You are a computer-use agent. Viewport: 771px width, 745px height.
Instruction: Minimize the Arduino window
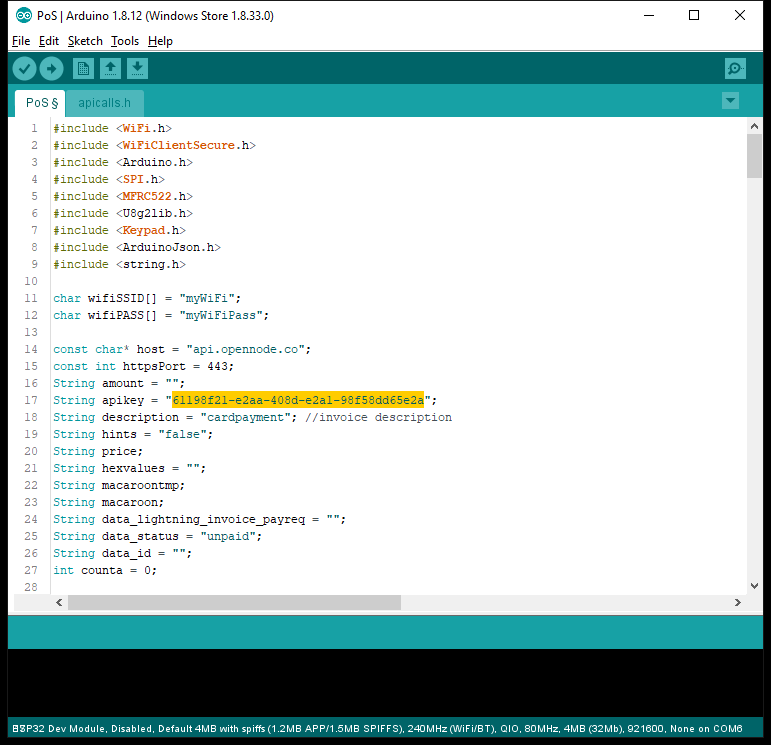649,15
